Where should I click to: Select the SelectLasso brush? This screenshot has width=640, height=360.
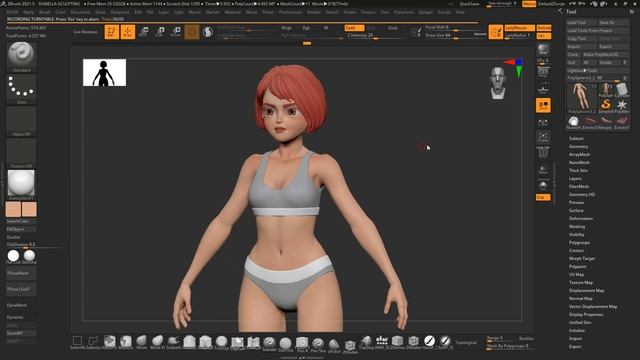click(93, 342)
